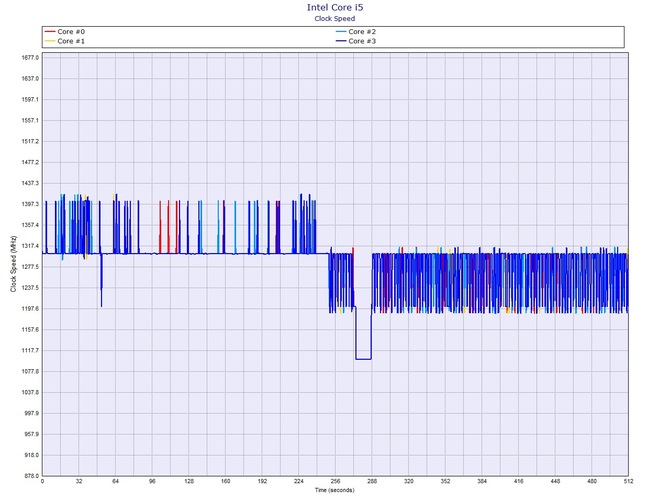
Task: Click the 384 tick on time axis
Action: (x=482, y=481)
